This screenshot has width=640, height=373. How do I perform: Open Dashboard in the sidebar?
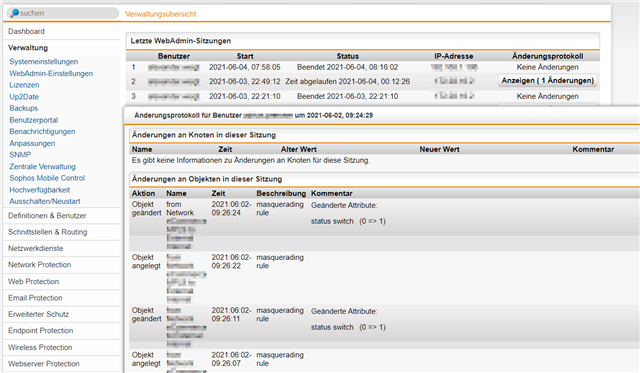point(27,31)
